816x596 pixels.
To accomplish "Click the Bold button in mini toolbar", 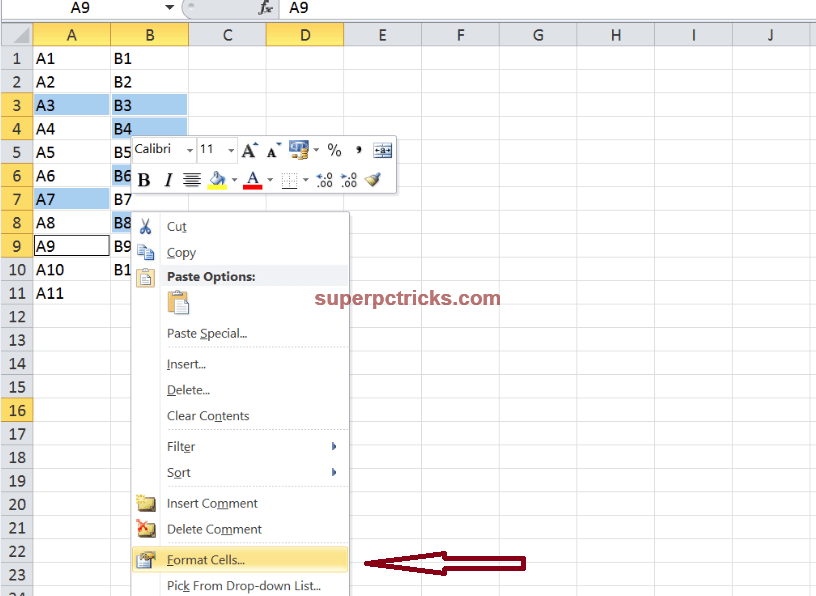I will tap(144, 180).
